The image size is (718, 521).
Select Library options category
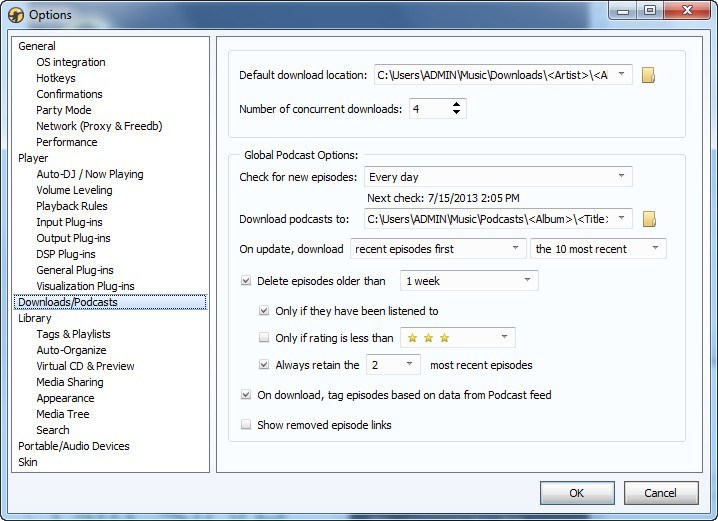point(34,318)
